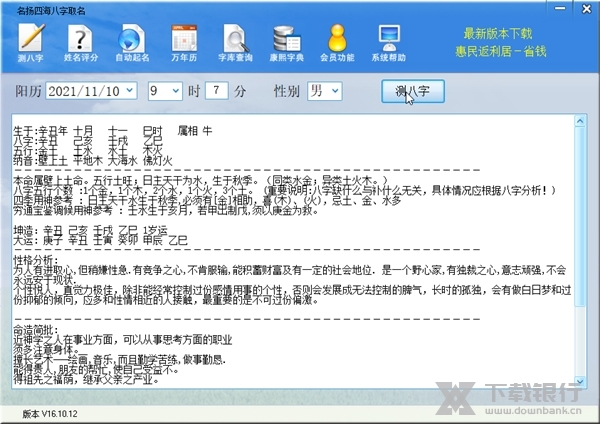Image resolution: width=600 pixels, height=424 pixels.
Task: Click the 版本 V16.10.12 status text
Action: point(50,414)
